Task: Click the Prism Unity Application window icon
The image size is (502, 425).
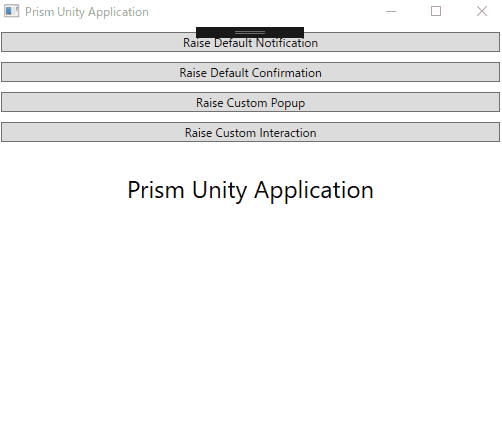Action: click(x=11, y=11)
